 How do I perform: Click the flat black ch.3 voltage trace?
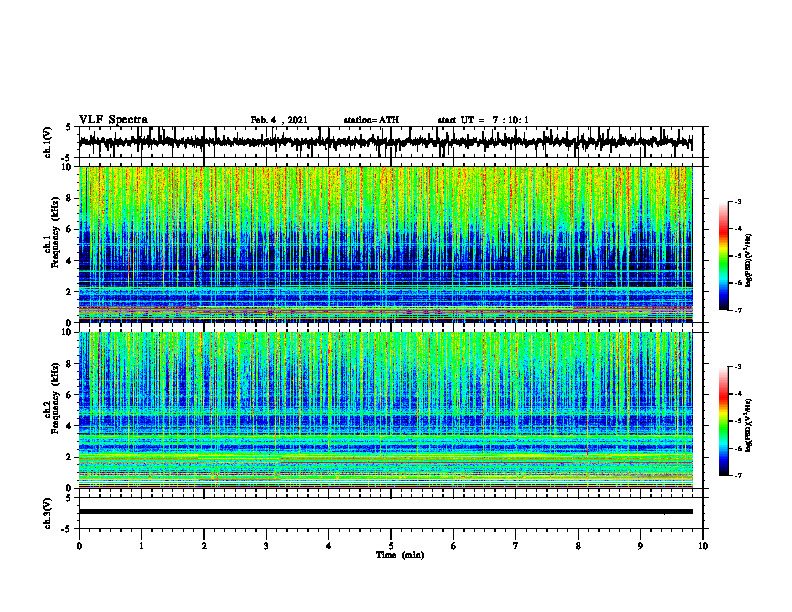coord(386,512)
